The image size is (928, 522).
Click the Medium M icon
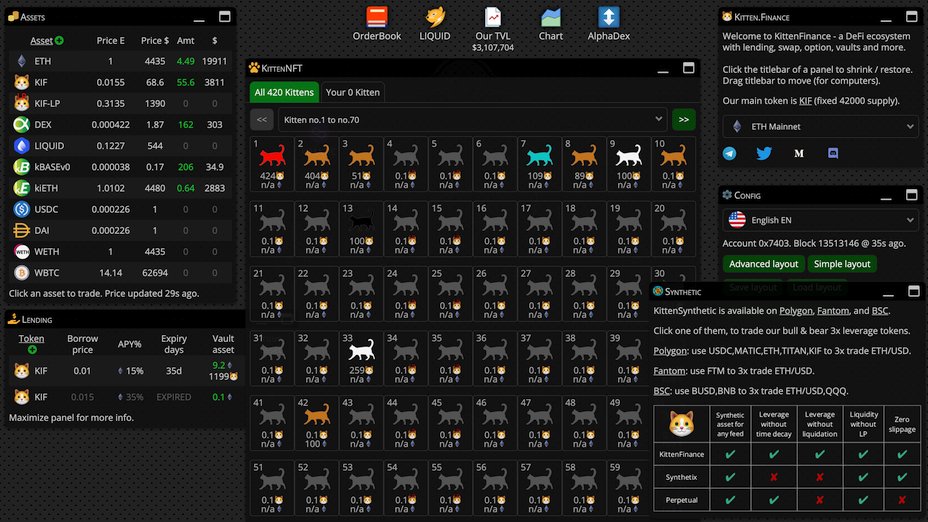[x=798, y=153]
